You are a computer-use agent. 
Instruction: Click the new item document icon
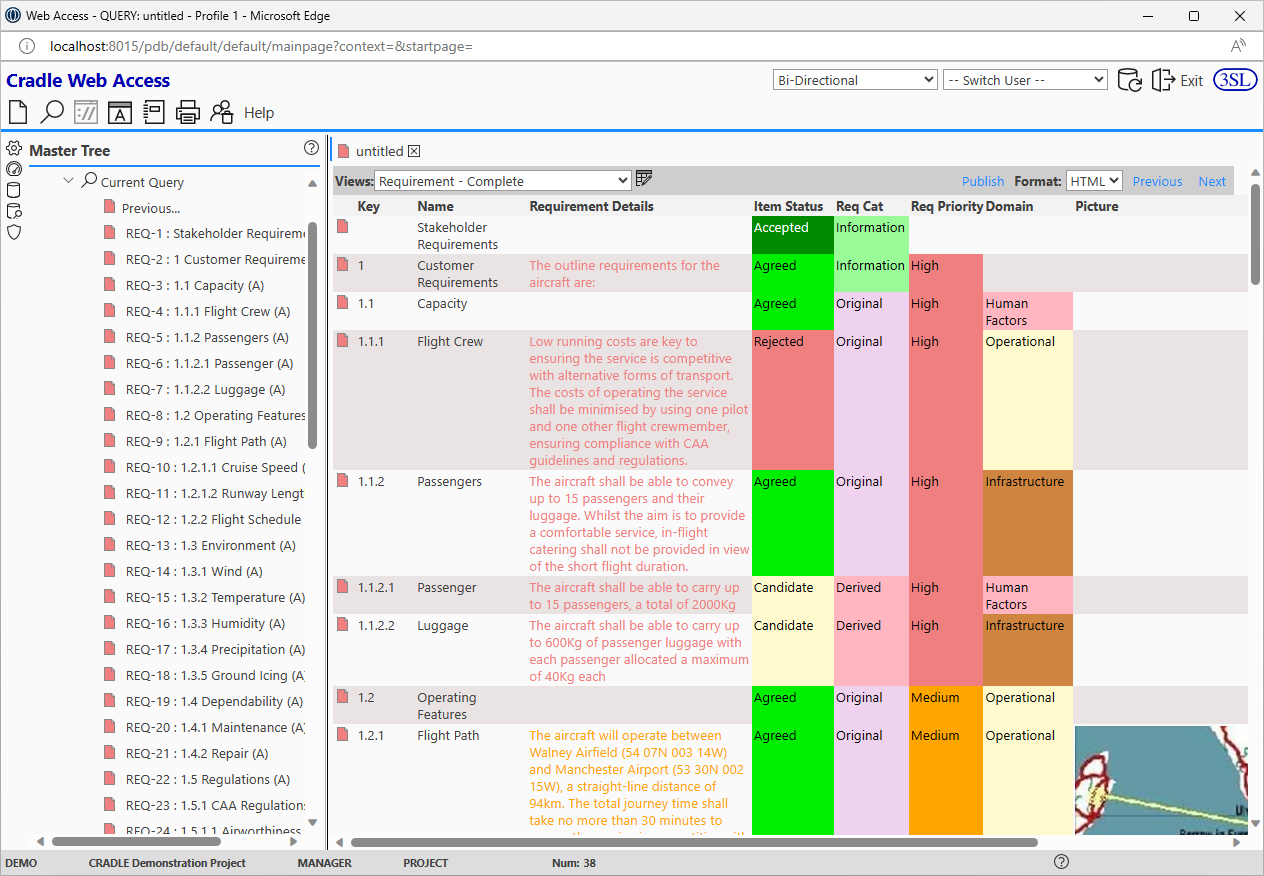click(18, 112)
